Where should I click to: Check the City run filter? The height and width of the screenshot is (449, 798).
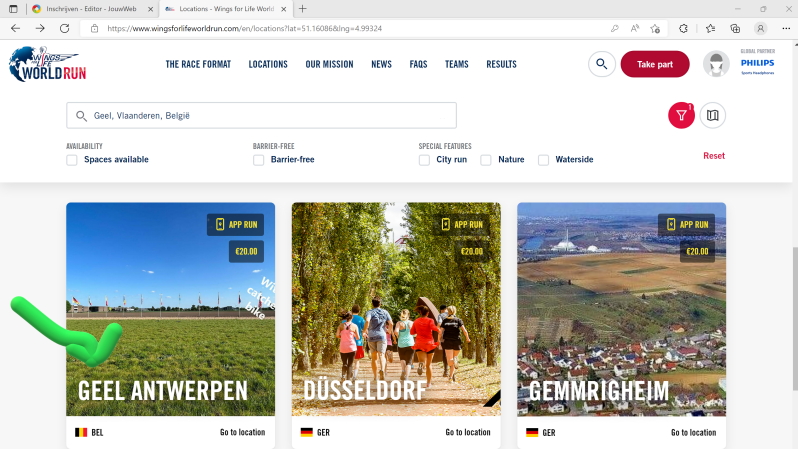pos(424,160)
